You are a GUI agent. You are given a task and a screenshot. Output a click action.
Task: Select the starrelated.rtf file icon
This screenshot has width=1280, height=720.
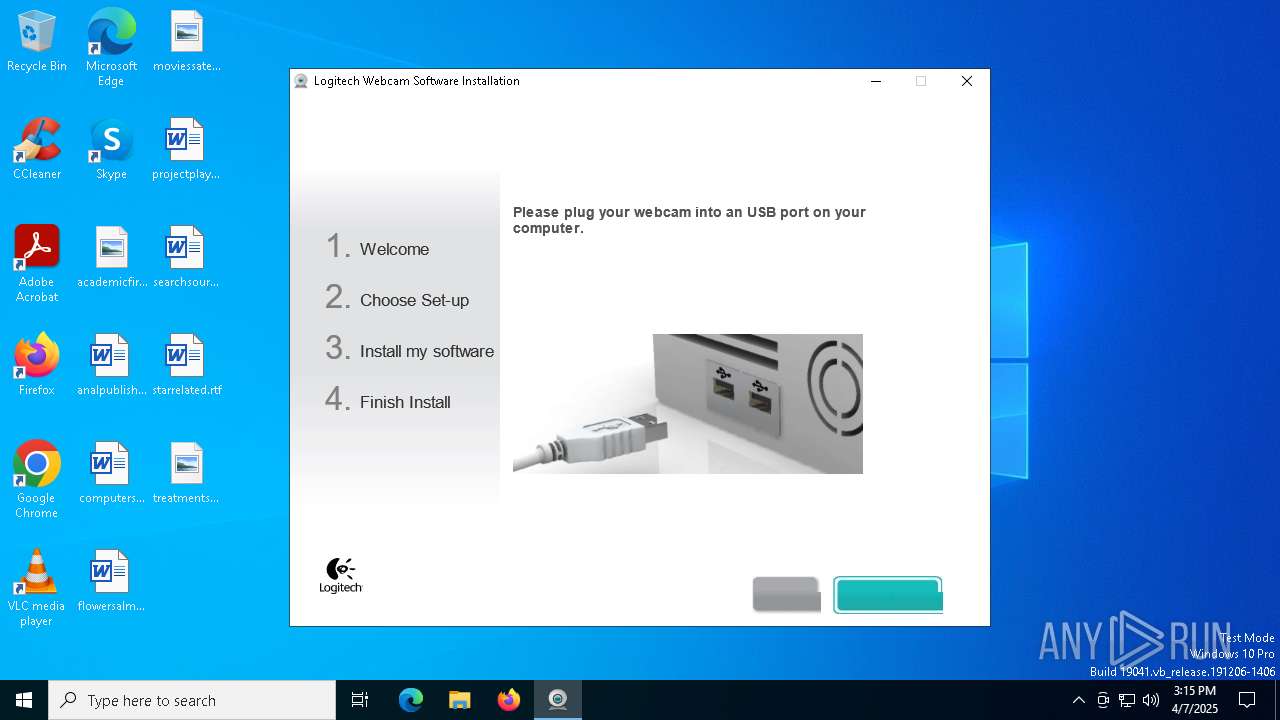click(x=186, y=366)
